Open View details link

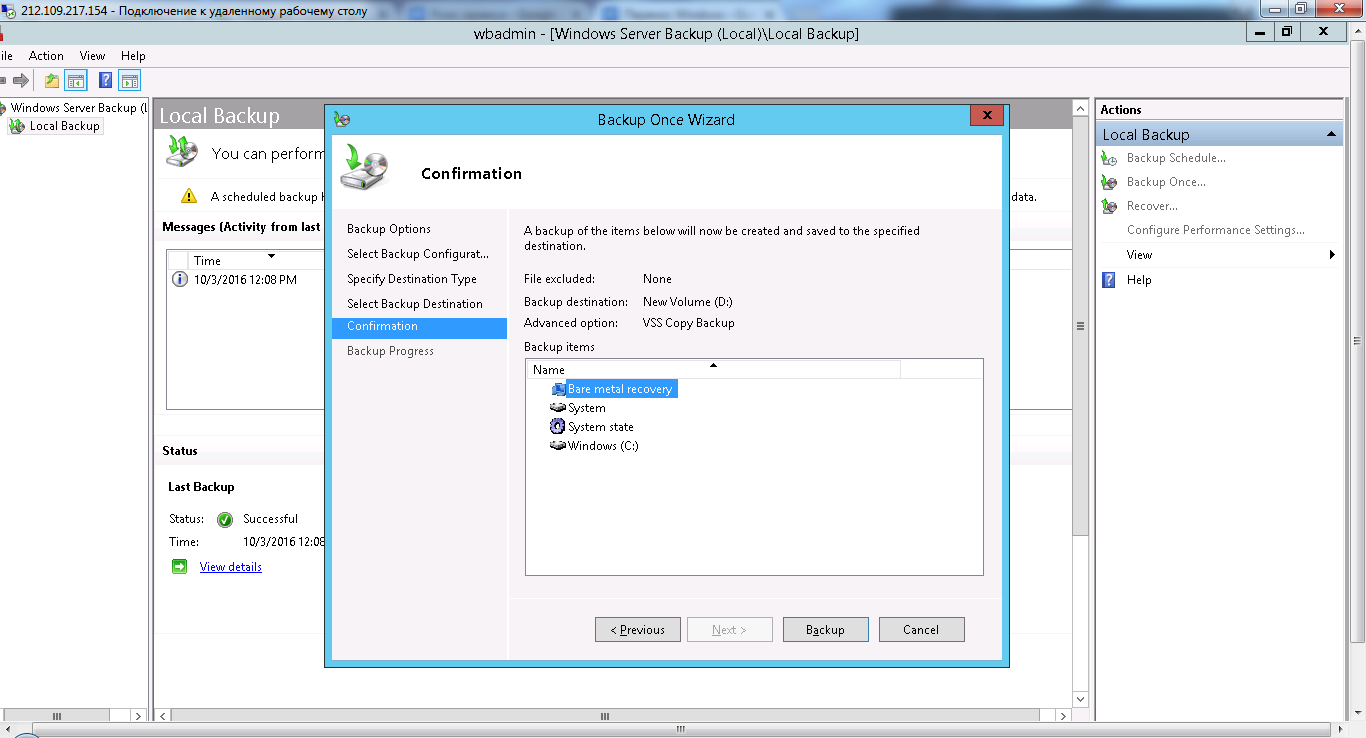[x=231, y=567]
